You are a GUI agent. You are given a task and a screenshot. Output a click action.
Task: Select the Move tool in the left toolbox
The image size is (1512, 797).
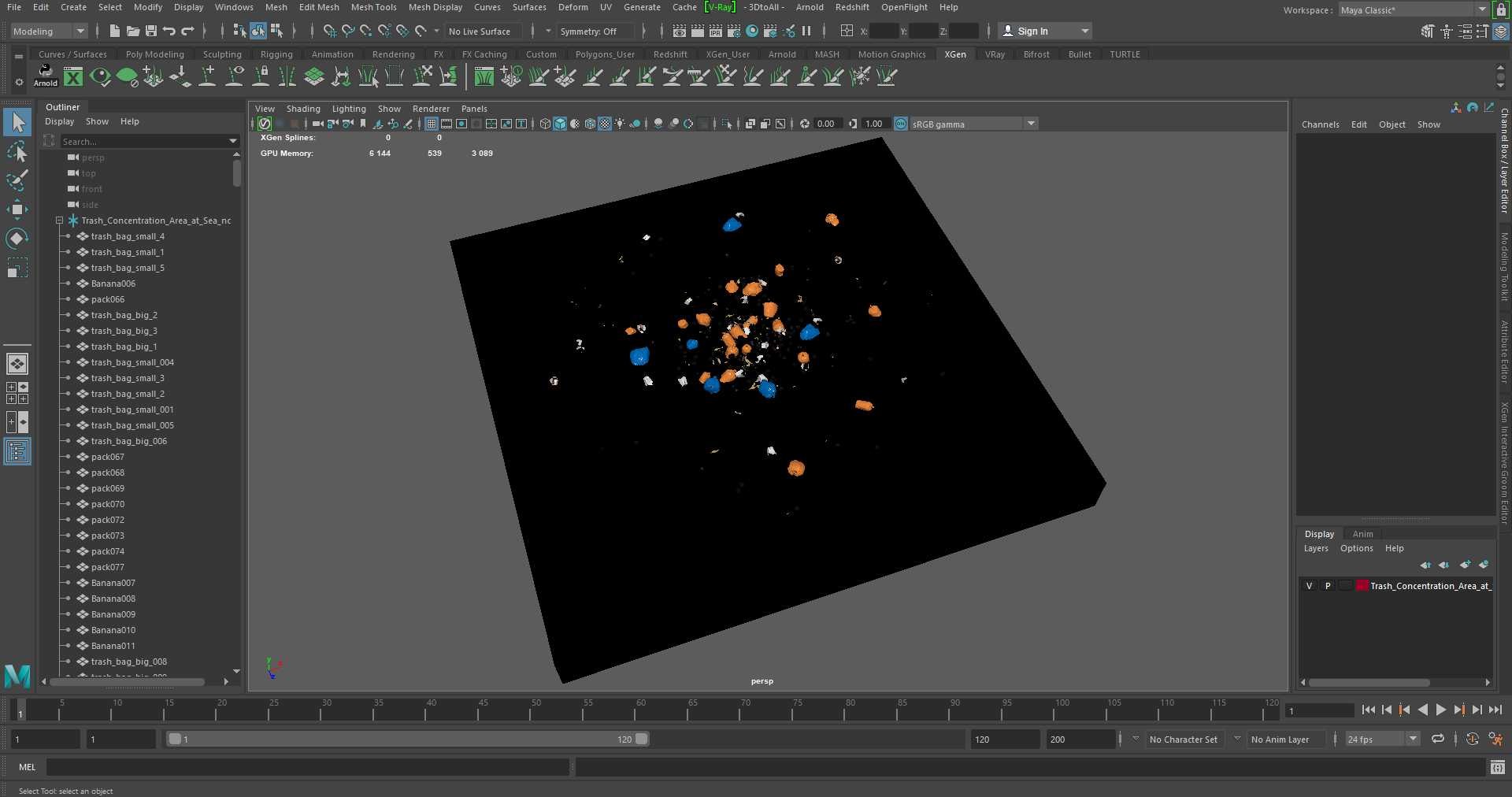(17, 209)
